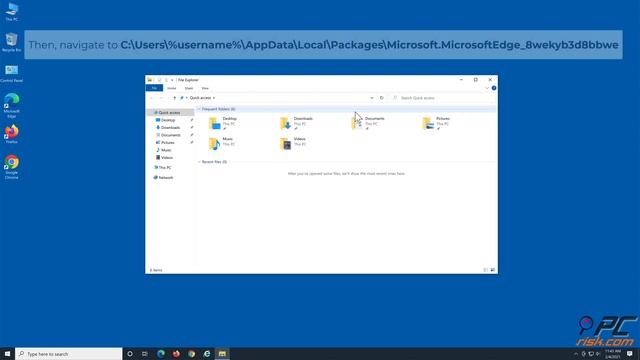Click the Forward navigation arrow

tap(160, 98)
